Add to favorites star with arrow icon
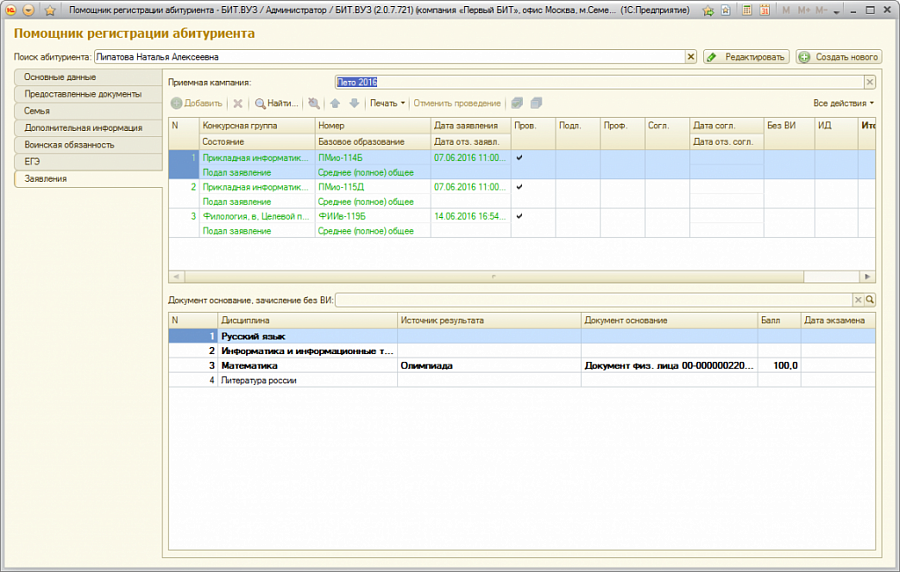The height and width of the screenshot is (572, 900). [708, 10]
